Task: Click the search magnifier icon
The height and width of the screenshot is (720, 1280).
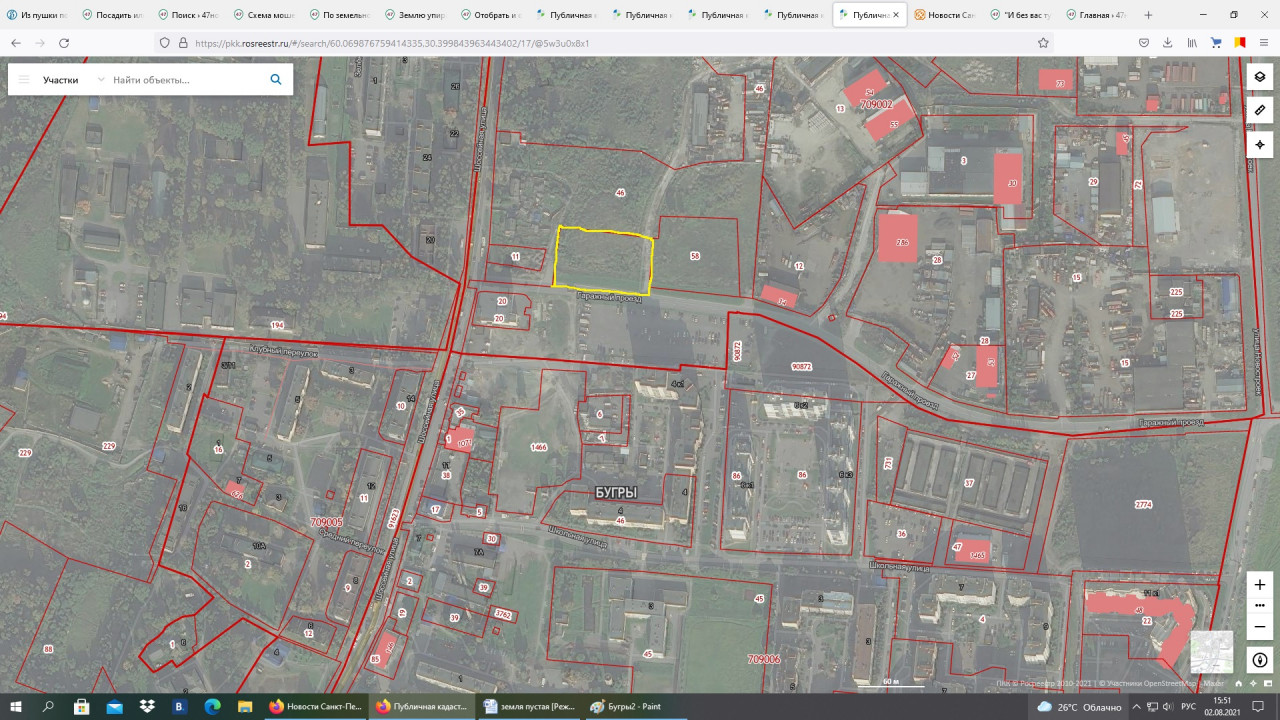Action: [276, 80]
